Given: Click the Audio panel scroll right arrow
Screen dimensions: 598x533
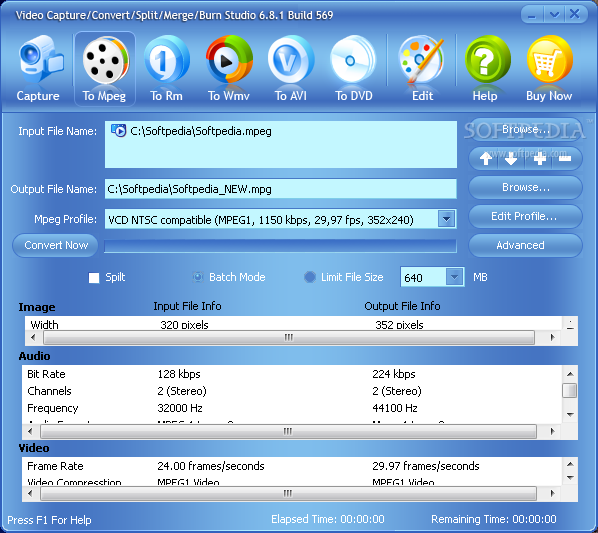Looking at the screenshot, I should (x=552, y=432).
